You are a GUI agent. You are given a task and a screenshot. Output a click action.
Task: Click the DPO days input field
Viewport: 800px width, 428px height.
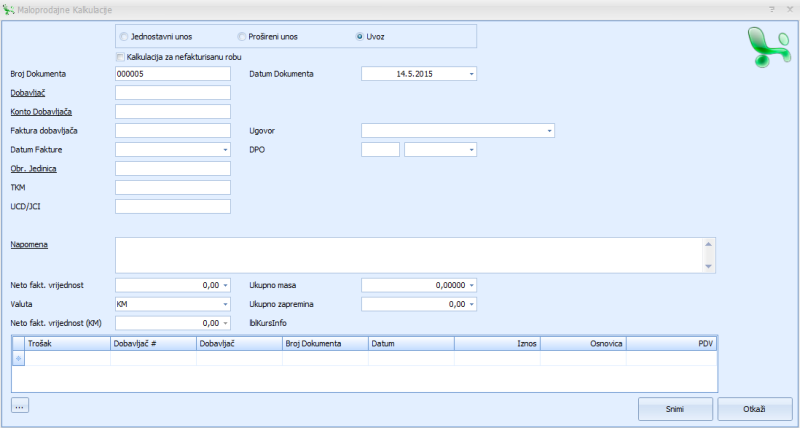pos(380,150)
